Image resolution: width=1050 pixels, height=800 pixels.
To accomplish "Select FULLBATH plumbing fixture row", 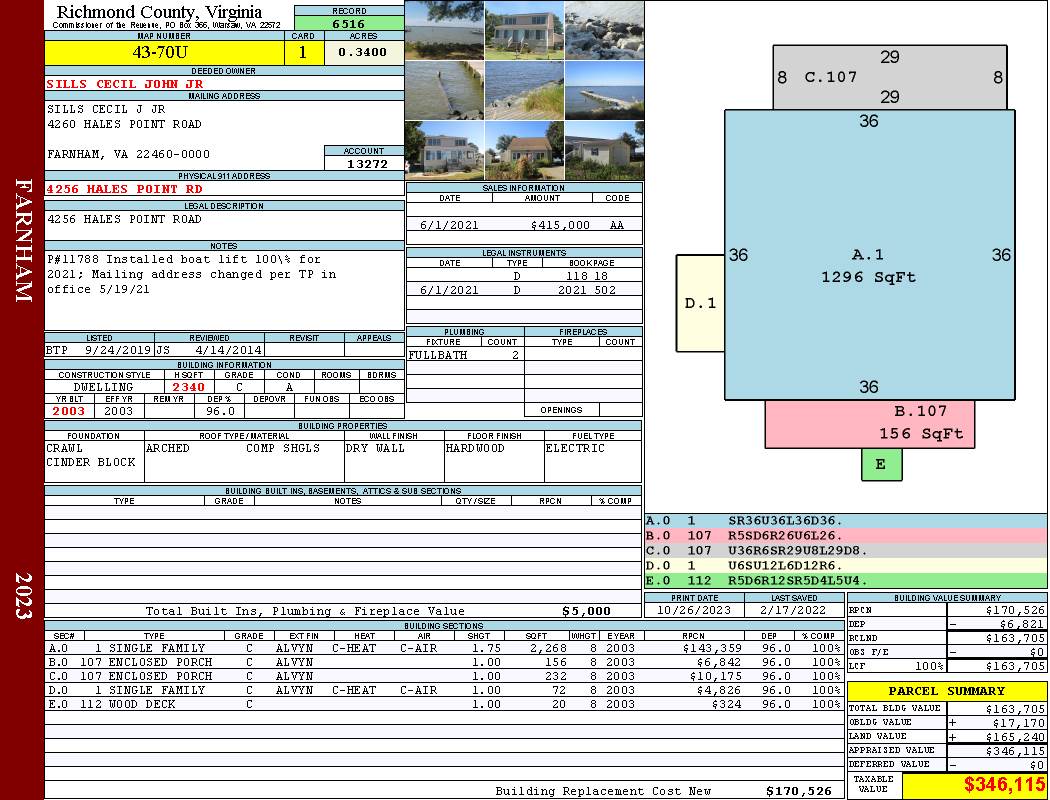I will (465, 355).
